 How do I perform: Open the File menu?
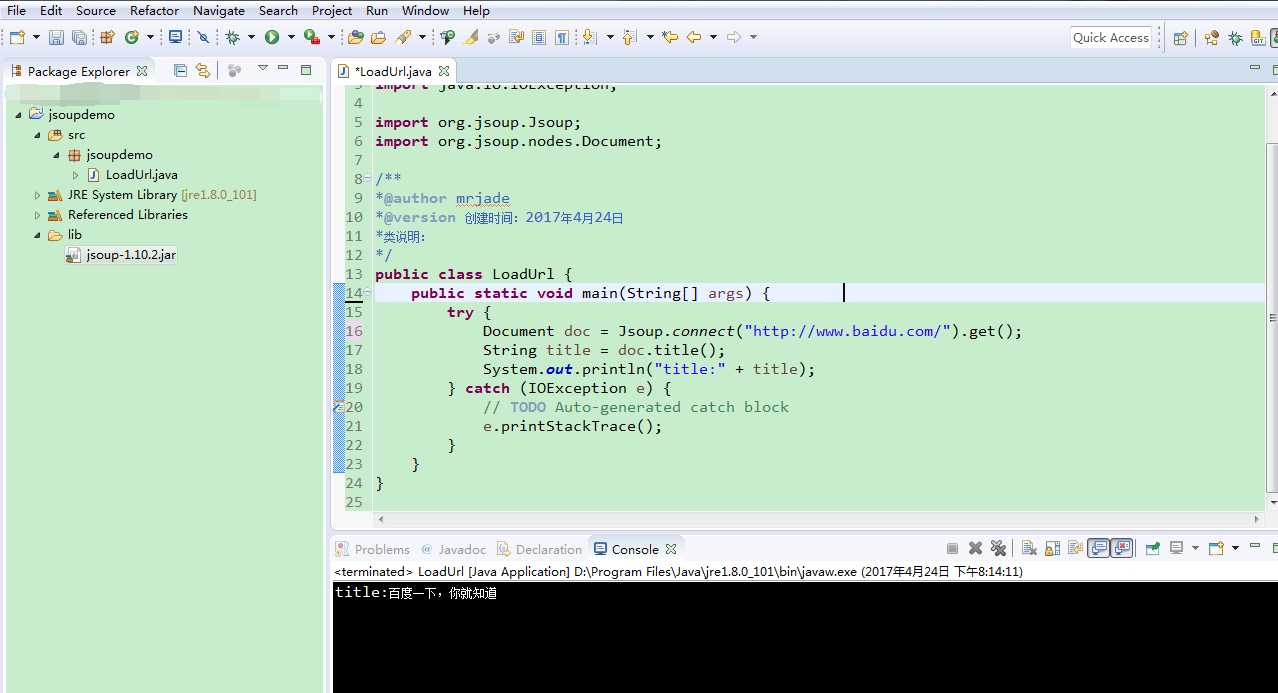point(16,10)
